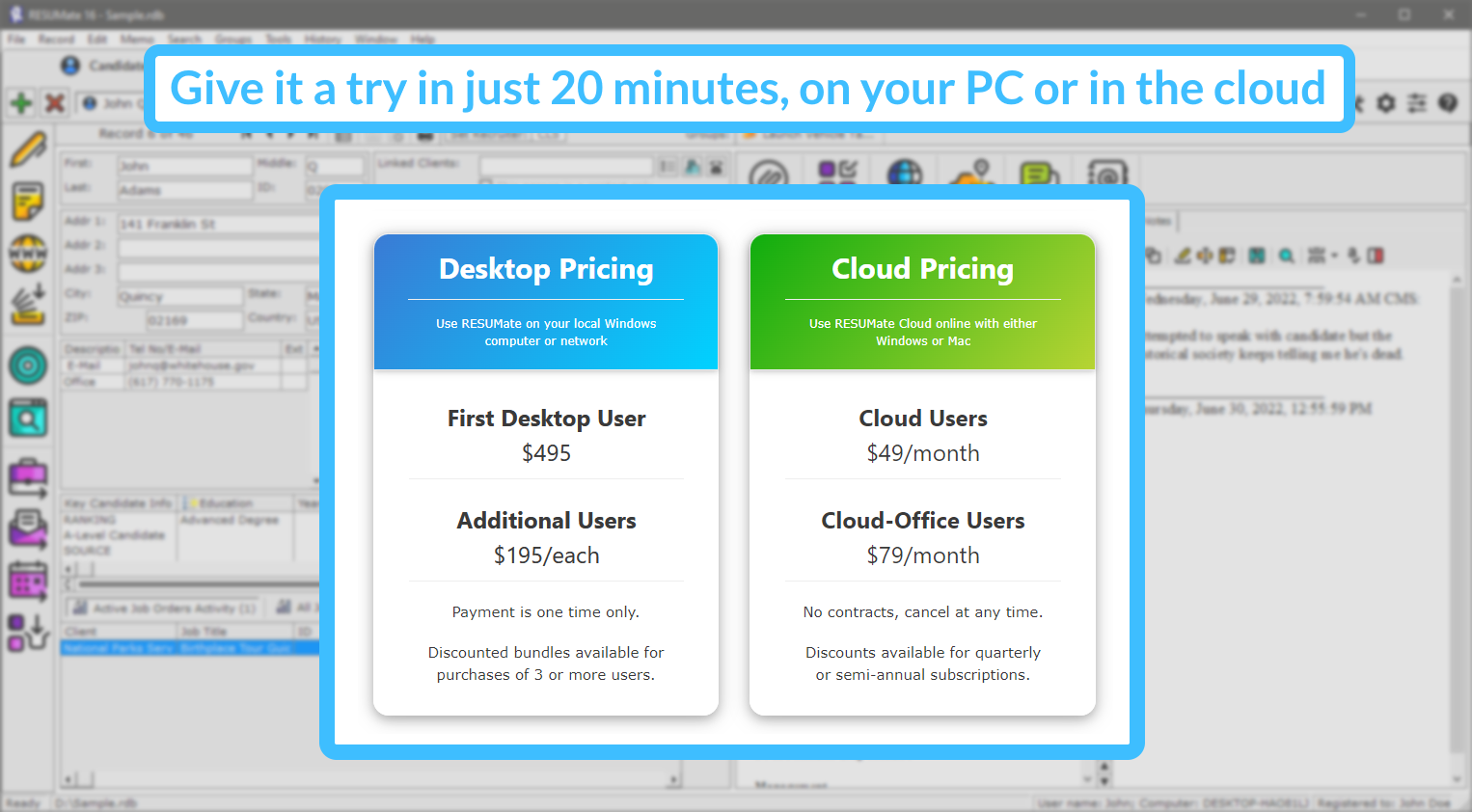This screenshot has height=812, width=1472.
Task: Click the Ready label in the status bar
Action: (x=23, y=803)
